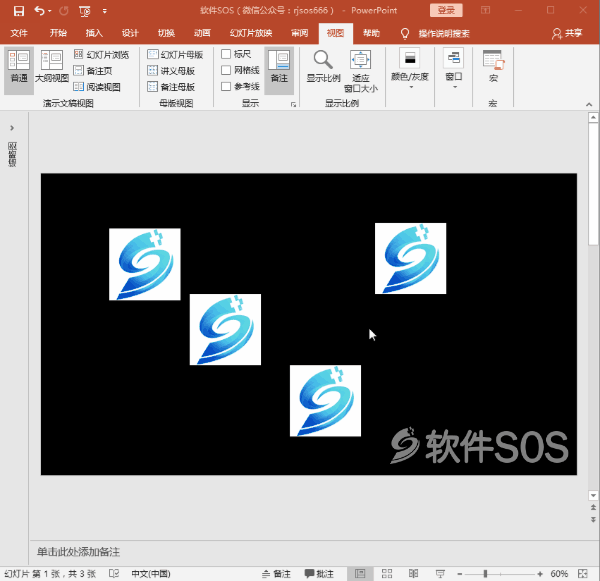Start slideshow from status bar icon

[x=440, y=574]
